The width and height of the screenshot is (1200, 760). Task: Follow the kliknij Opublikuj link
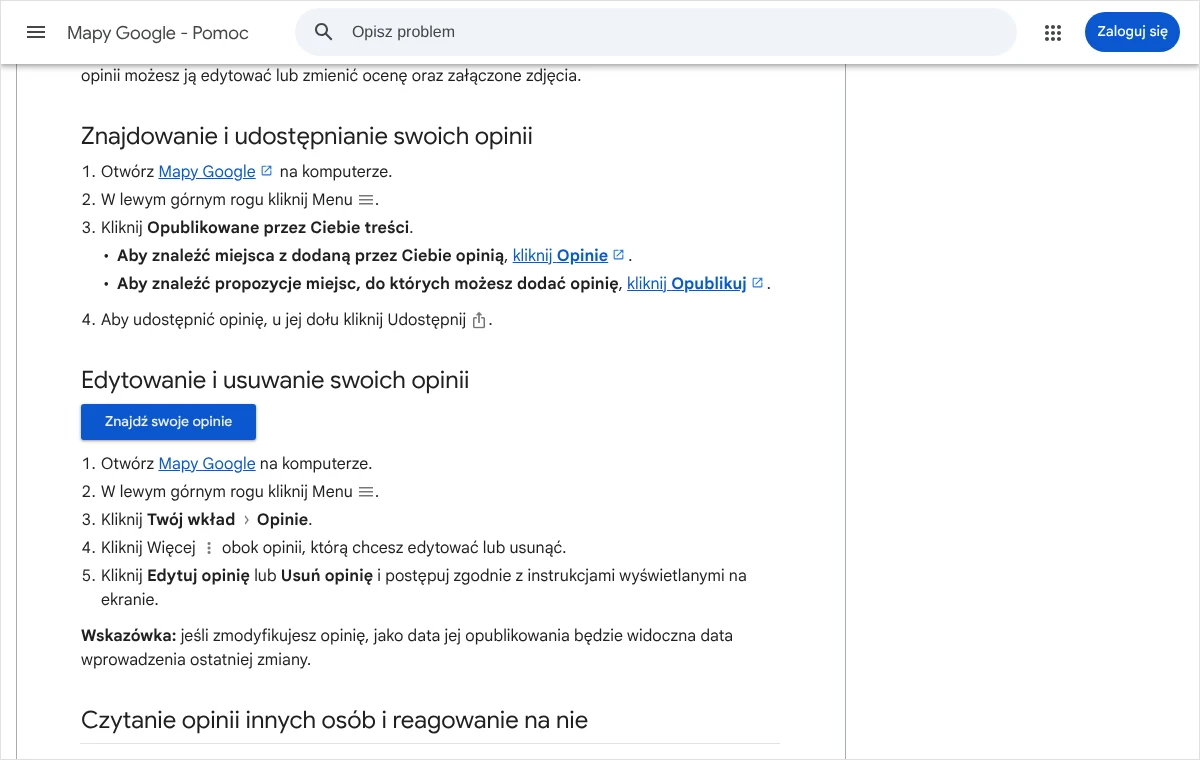click(687, 283)
